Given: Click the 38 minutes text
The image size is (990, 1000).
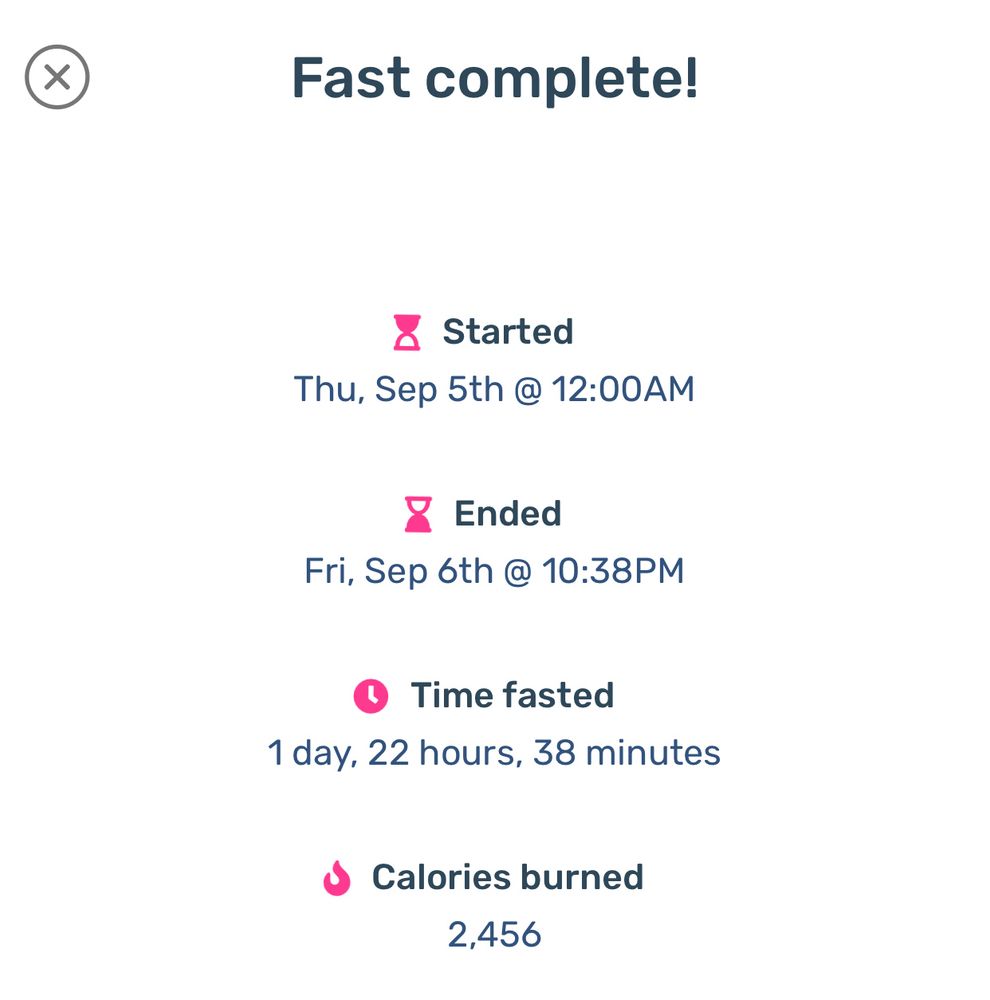Looking at the screenshot, I should coord(626,753).
